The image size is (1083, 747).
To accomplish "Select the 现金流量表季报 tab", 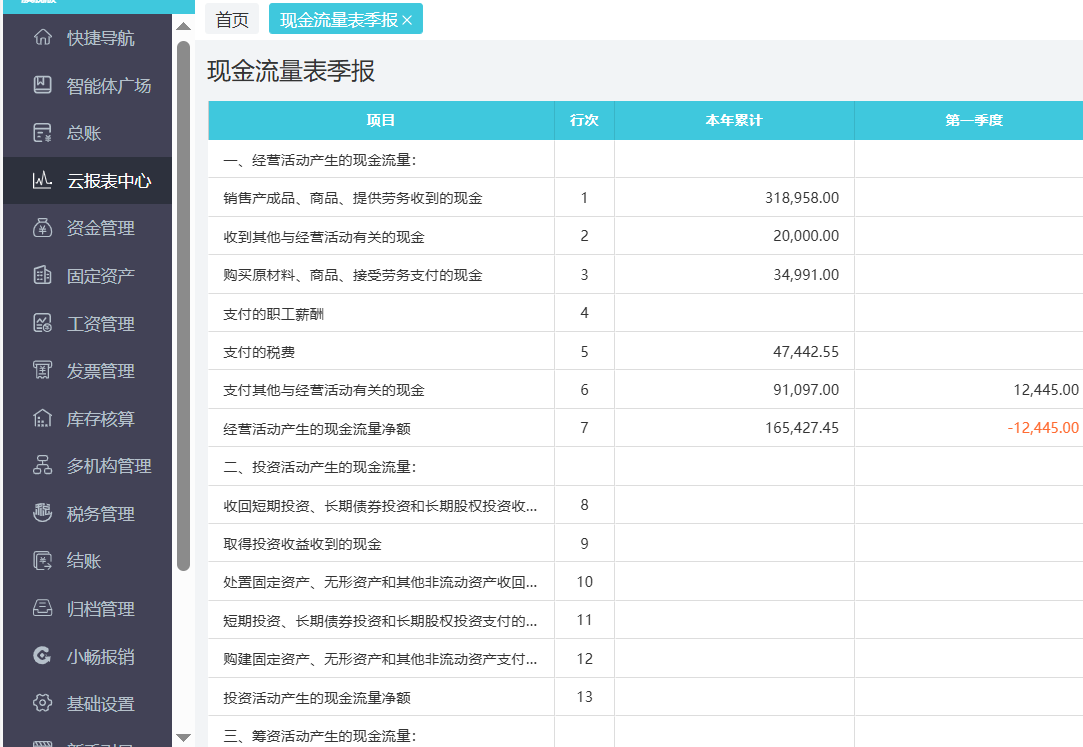I will (336, 18).
